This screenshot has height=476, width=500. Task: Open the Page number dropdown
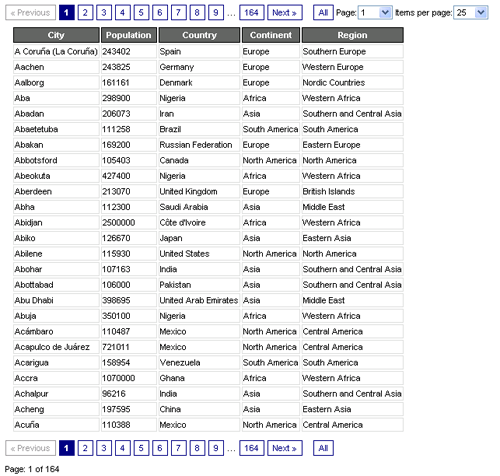coord(375,13)
